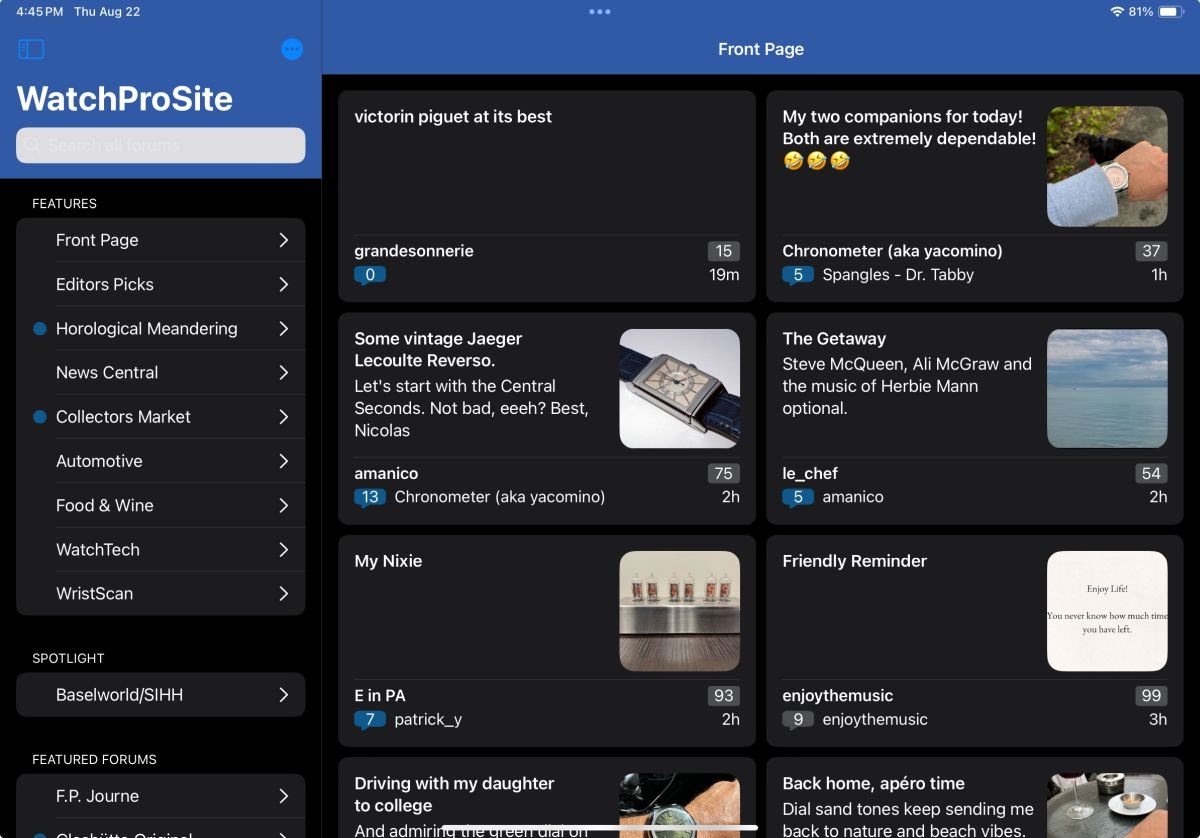Click chevron next to Editors Picks
The image size is (1200, 838).
pyautogui.click(x=284, y=284)
